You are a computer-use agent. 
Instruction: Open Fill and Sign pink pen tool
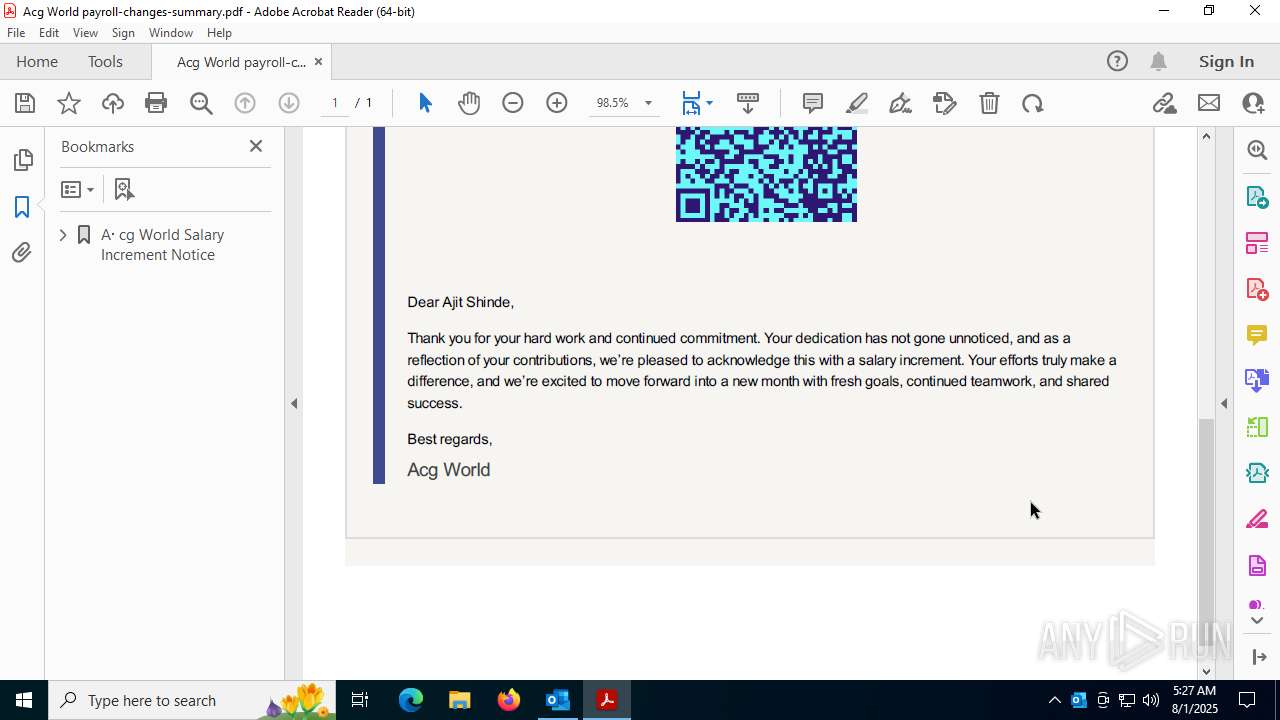1257,520
